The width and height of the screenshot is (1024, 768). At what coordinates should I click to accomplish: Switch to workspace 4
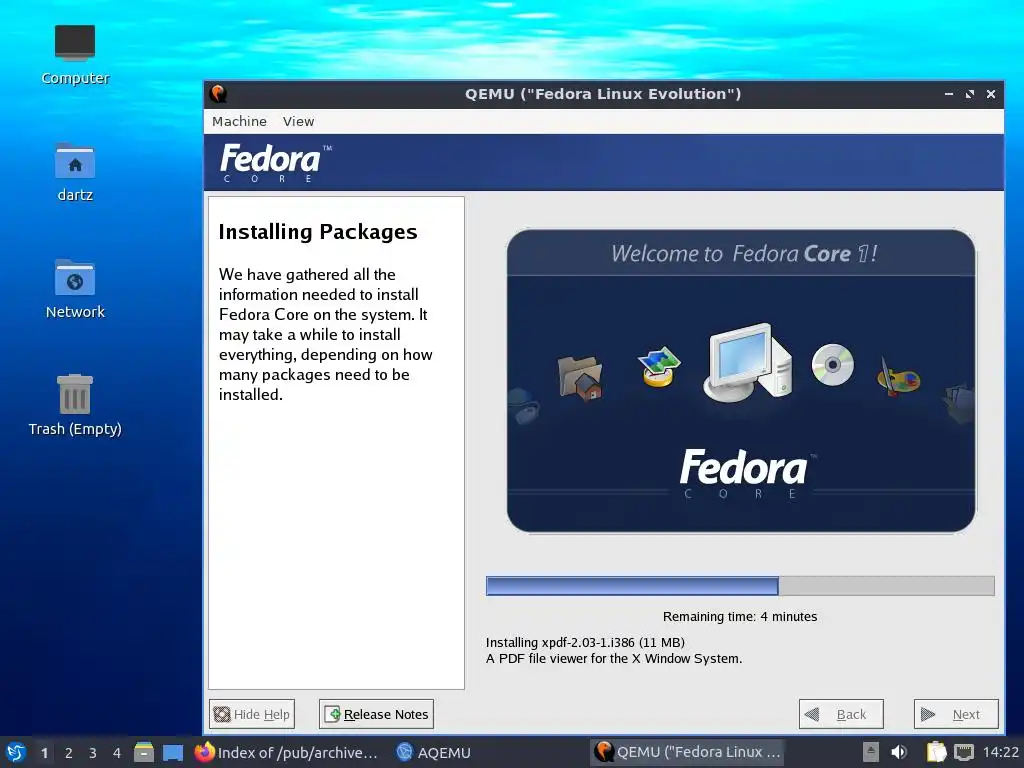pyautogui.click(x=117, y=753)
